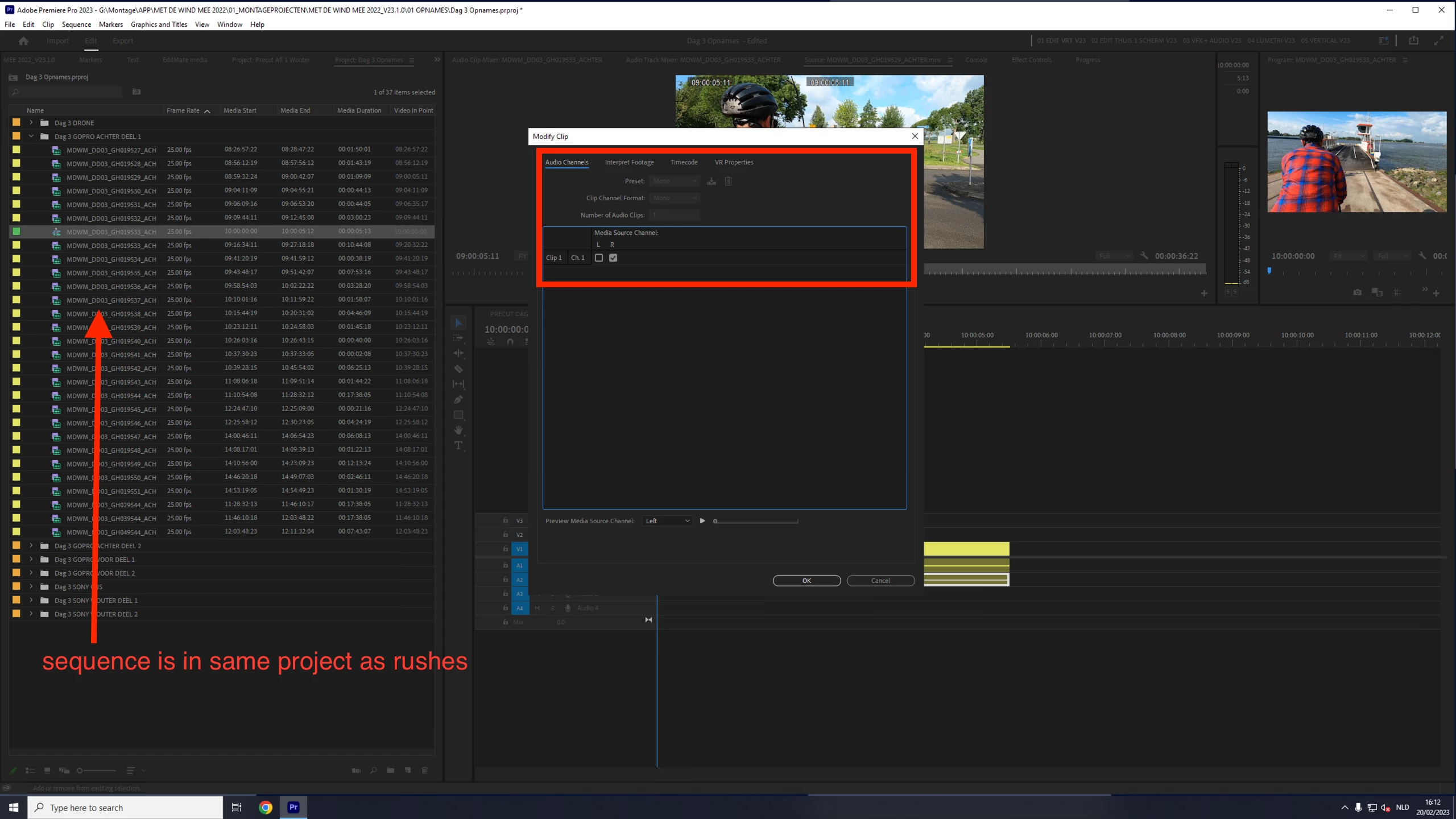Click the save preset icon next to Preset
The height and width of the screenshot is (819, 1456).
point(711,181)
